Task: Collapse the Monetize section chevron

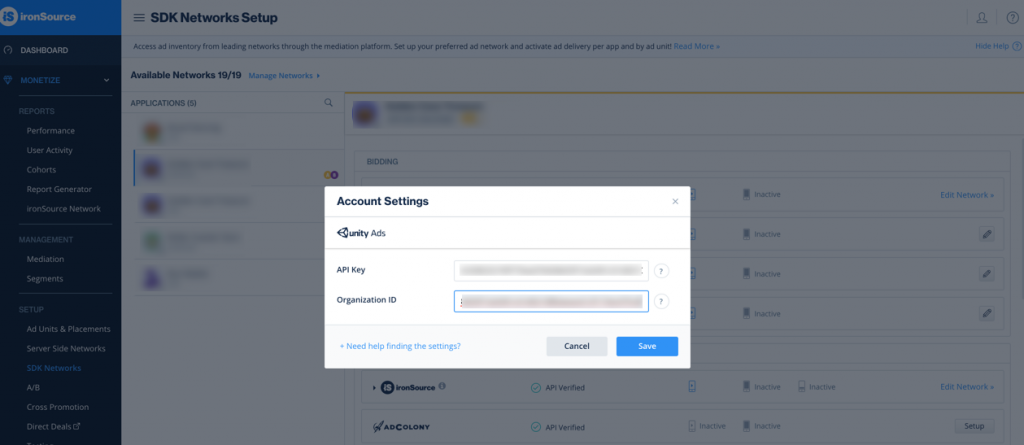Action: click(x=106, y=80)
